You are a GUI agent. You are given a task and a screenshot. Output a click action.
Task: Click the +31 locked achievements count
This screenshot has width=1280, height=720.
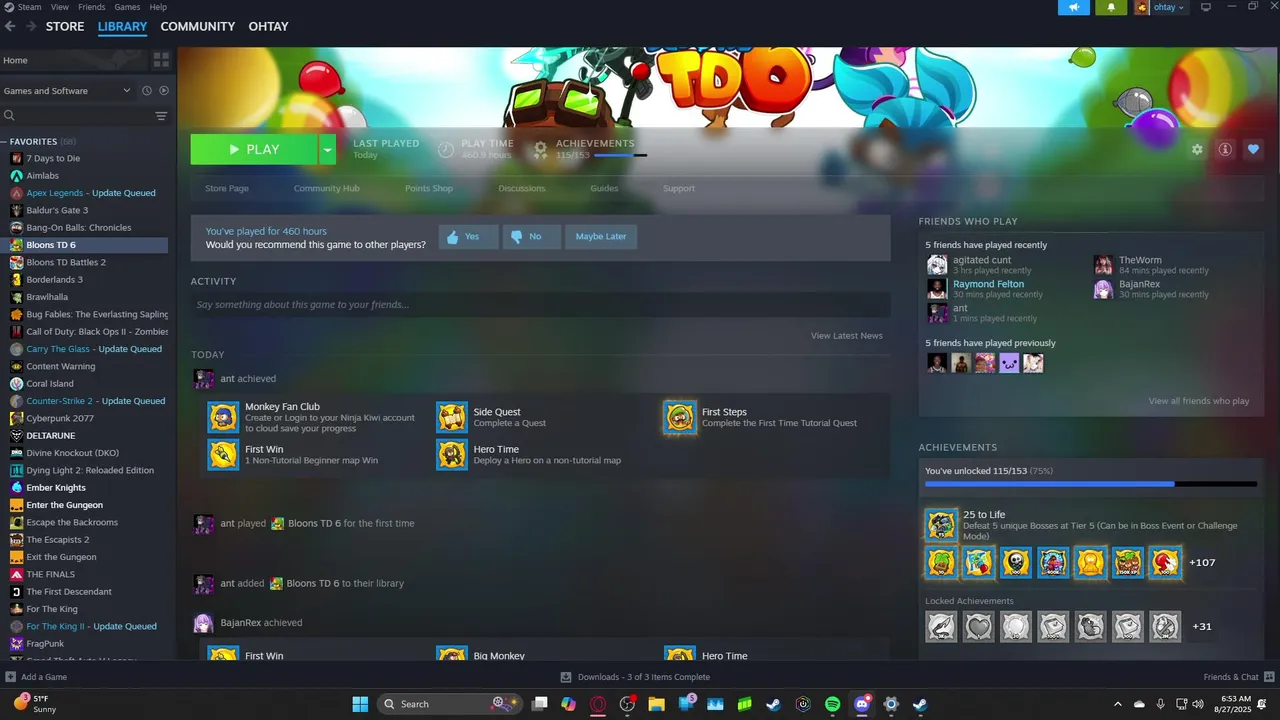pos(1202,627)
